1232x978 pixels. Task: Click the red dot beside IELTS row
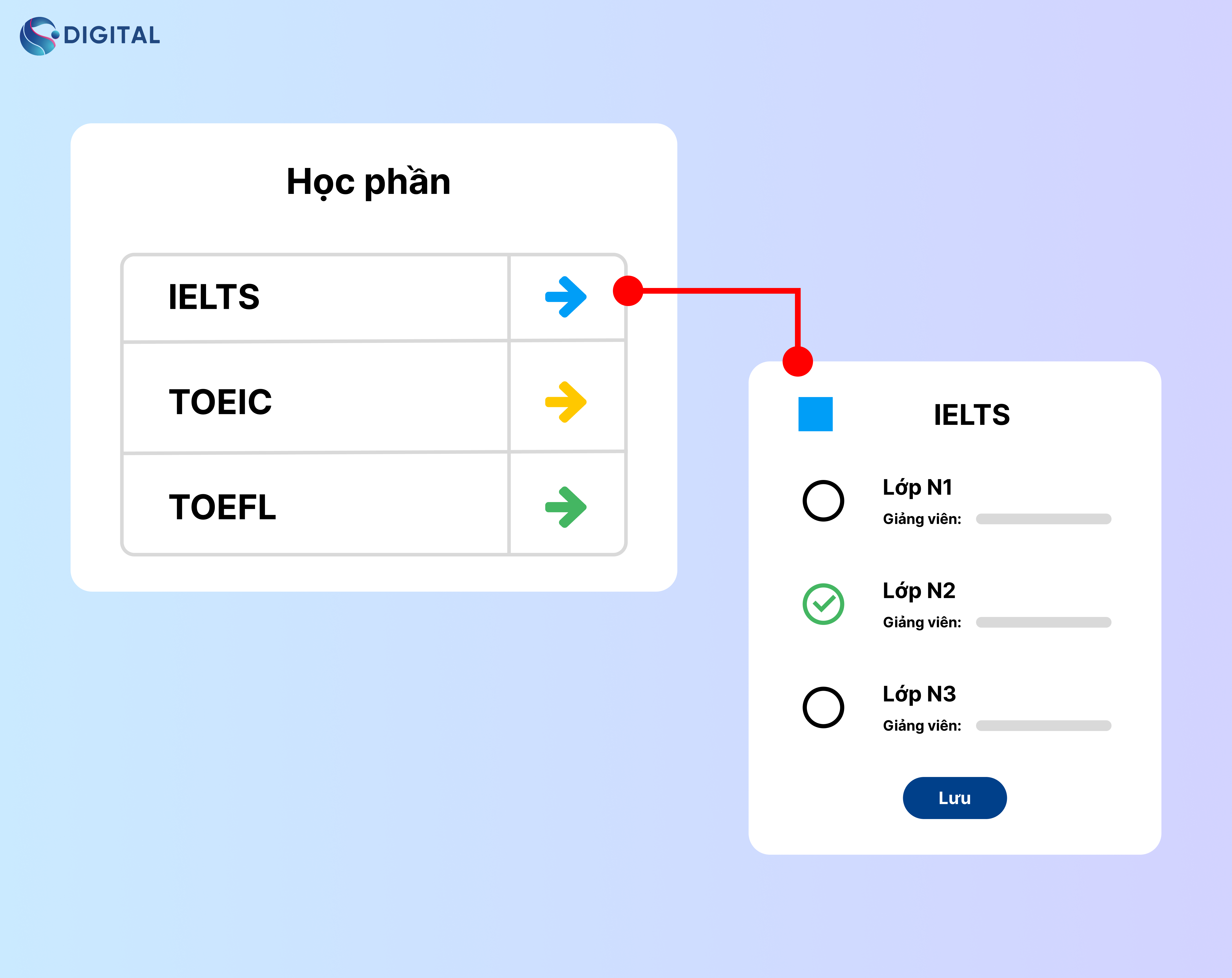628,291
